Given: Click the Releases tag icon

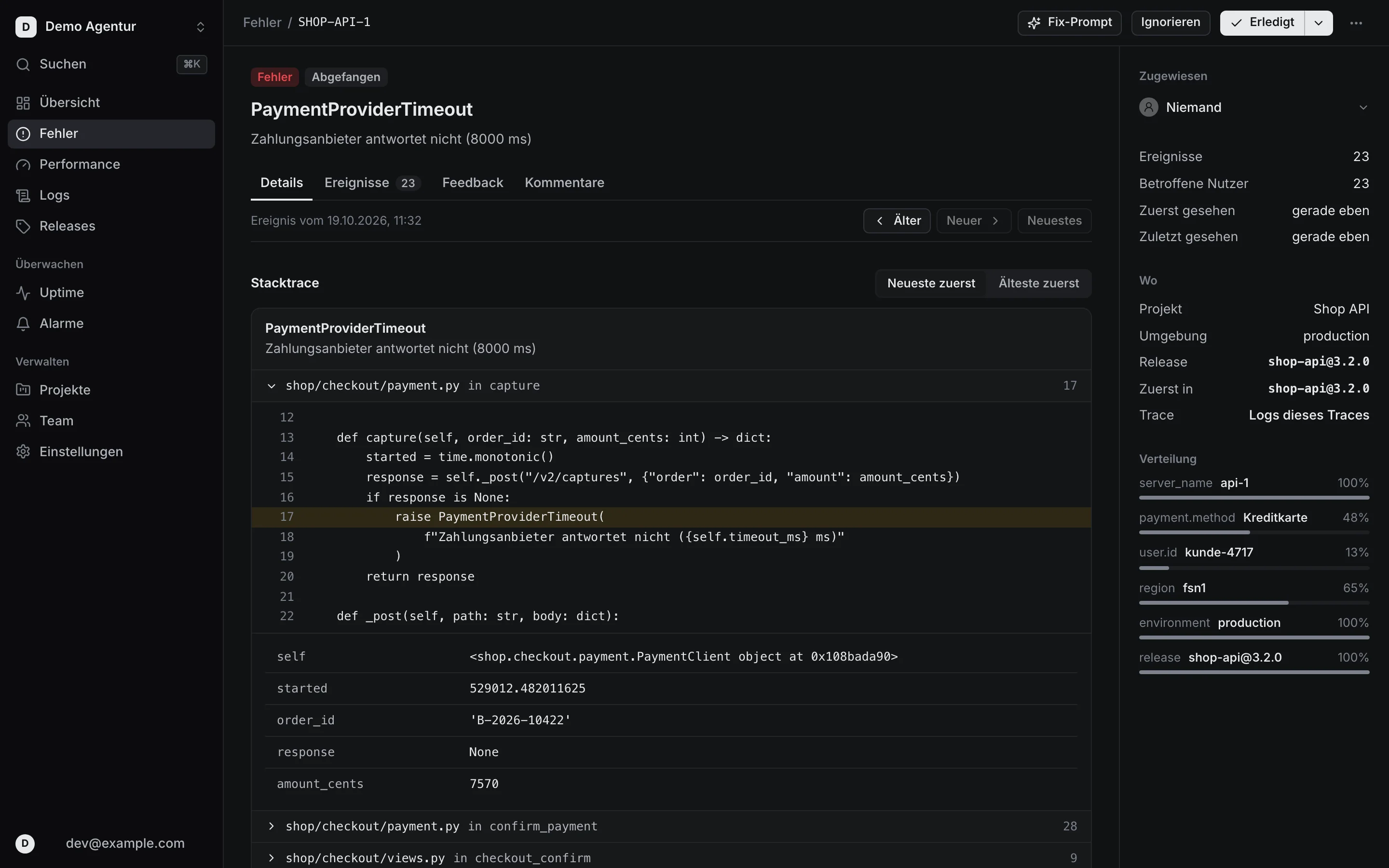Looking at the screenshot, I should (23, 226).
